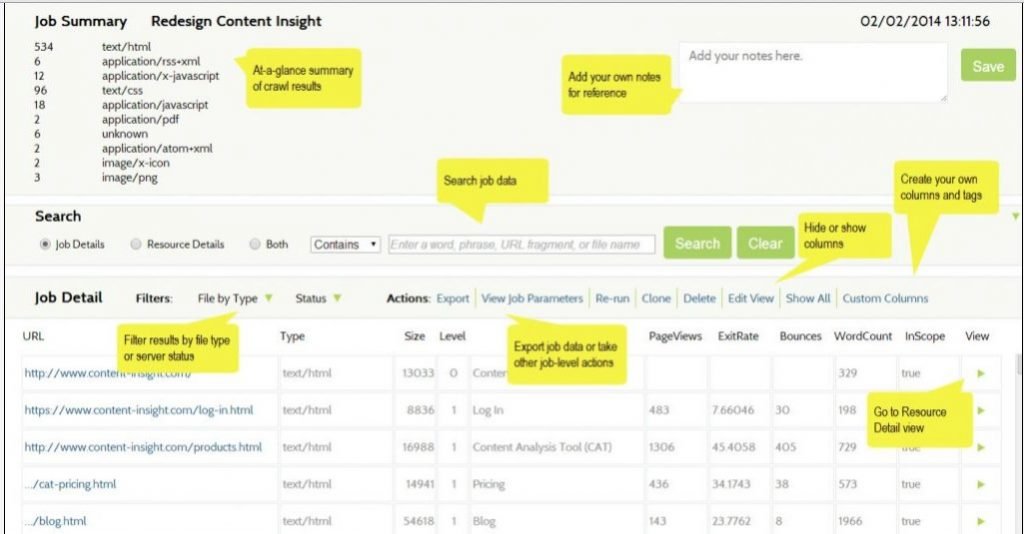The height and width of the screenshot is (534, 1024).
Task: Click green view arrow for cat-pricing.html row
Action: click(981, 484)
